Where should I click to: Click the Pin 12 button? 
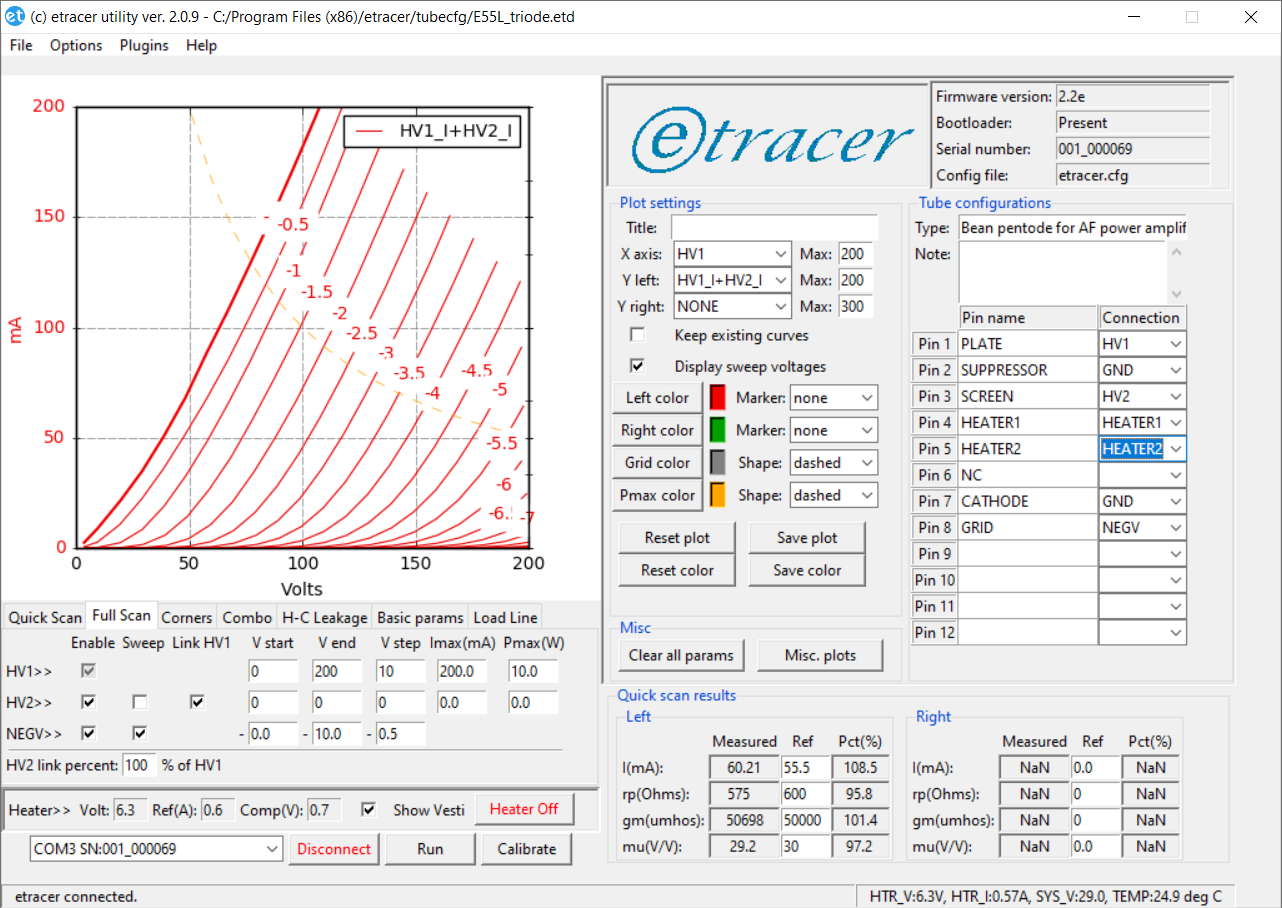coord(934,632)
